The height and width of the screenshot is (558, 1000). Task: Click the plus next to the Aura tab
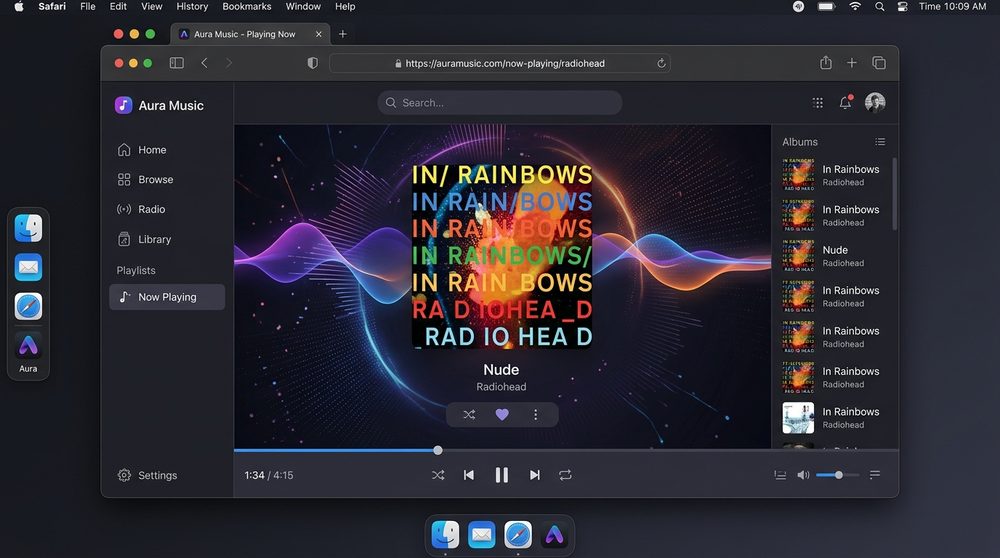pos(342,34)
